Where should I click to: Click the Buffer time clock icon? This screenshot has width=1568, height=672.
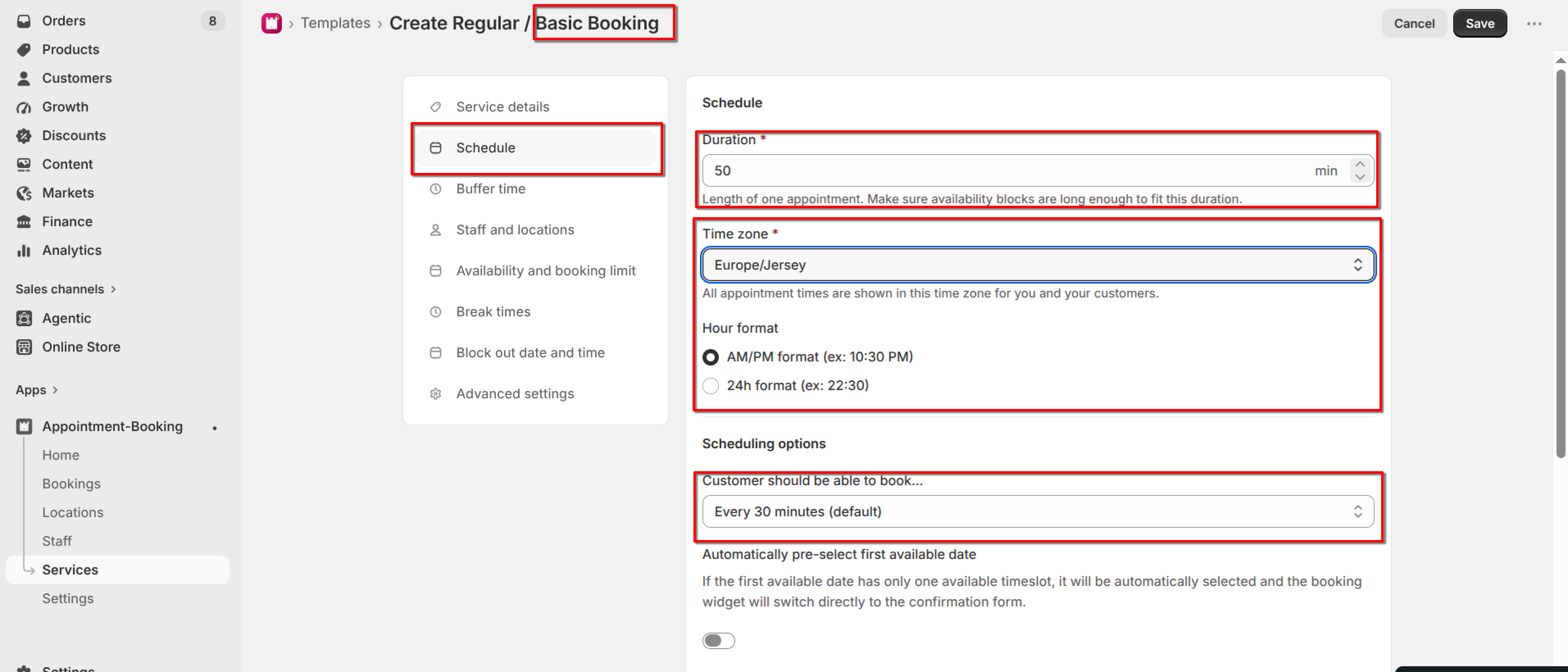click(x=435, y=189)
